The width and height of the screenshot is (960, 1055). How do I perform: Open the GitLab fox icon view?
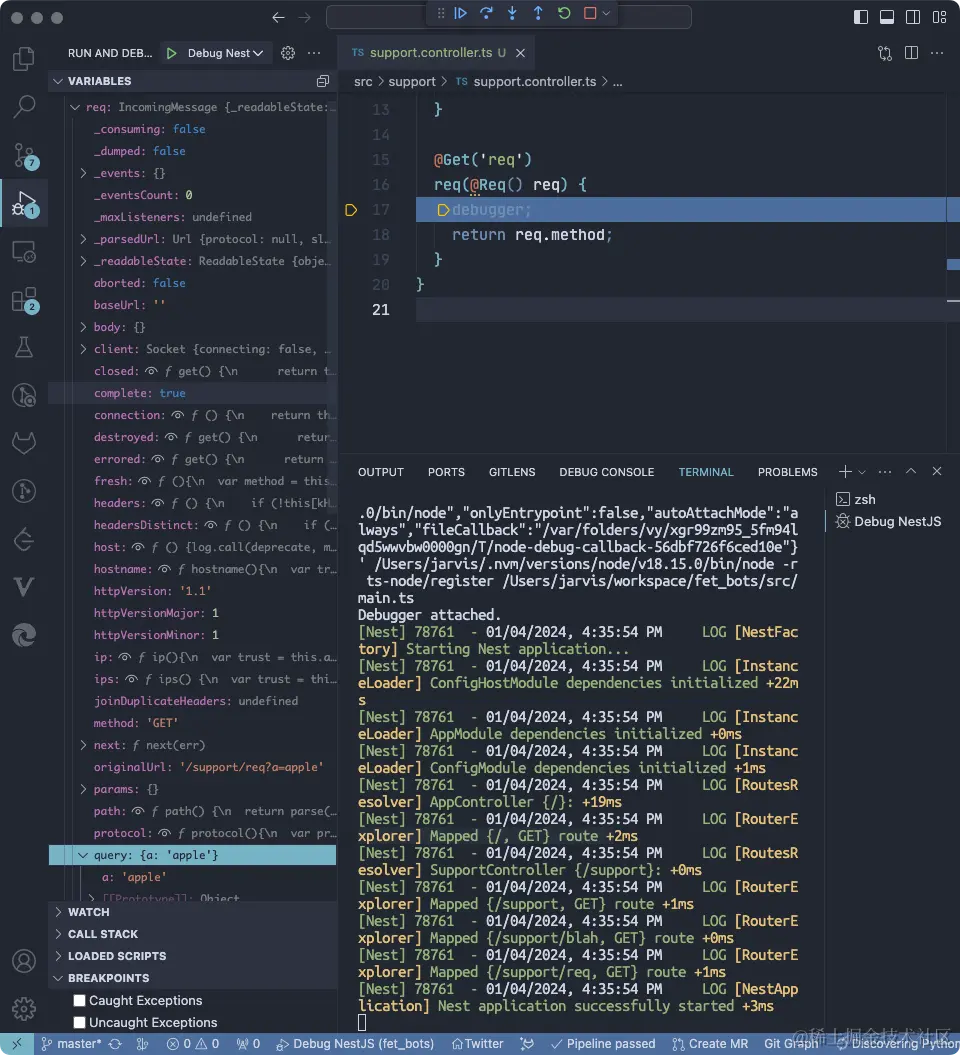[24, 443]
